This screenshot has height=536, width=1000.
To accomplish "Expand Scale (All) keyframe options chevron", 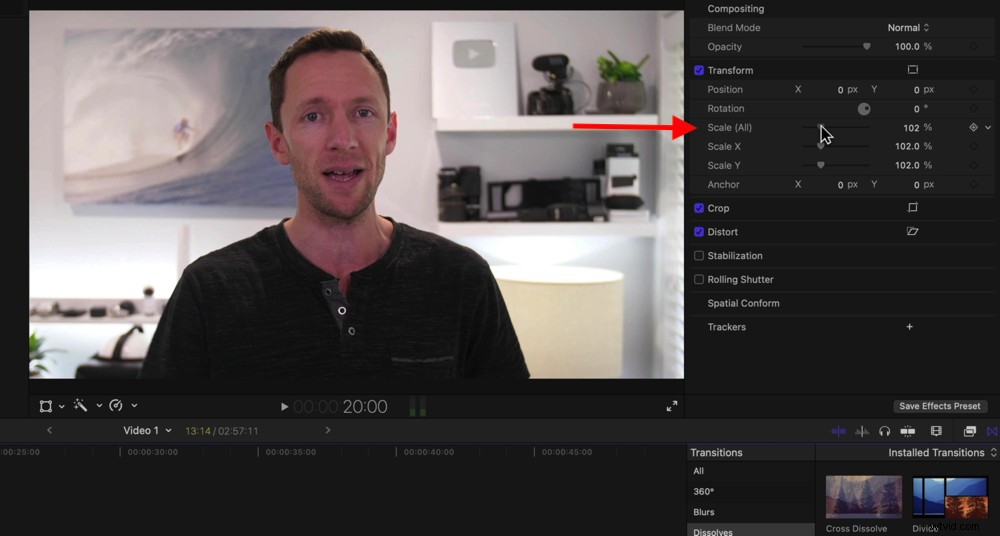I will tap(988, 128).
